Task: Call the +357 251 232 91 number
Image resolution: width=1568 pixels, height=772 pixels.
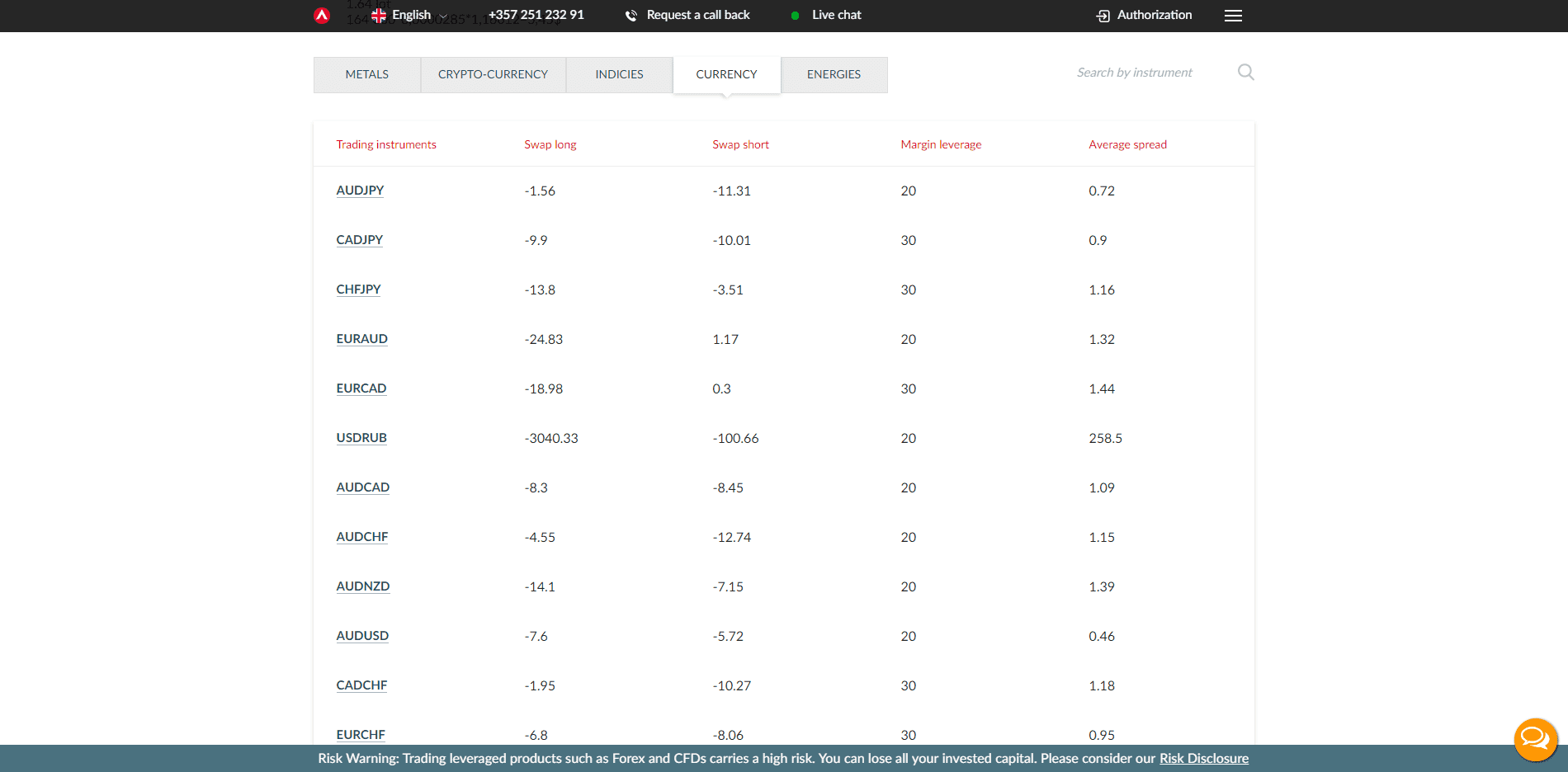Action: pyautogui.click(x=536, y=15)
